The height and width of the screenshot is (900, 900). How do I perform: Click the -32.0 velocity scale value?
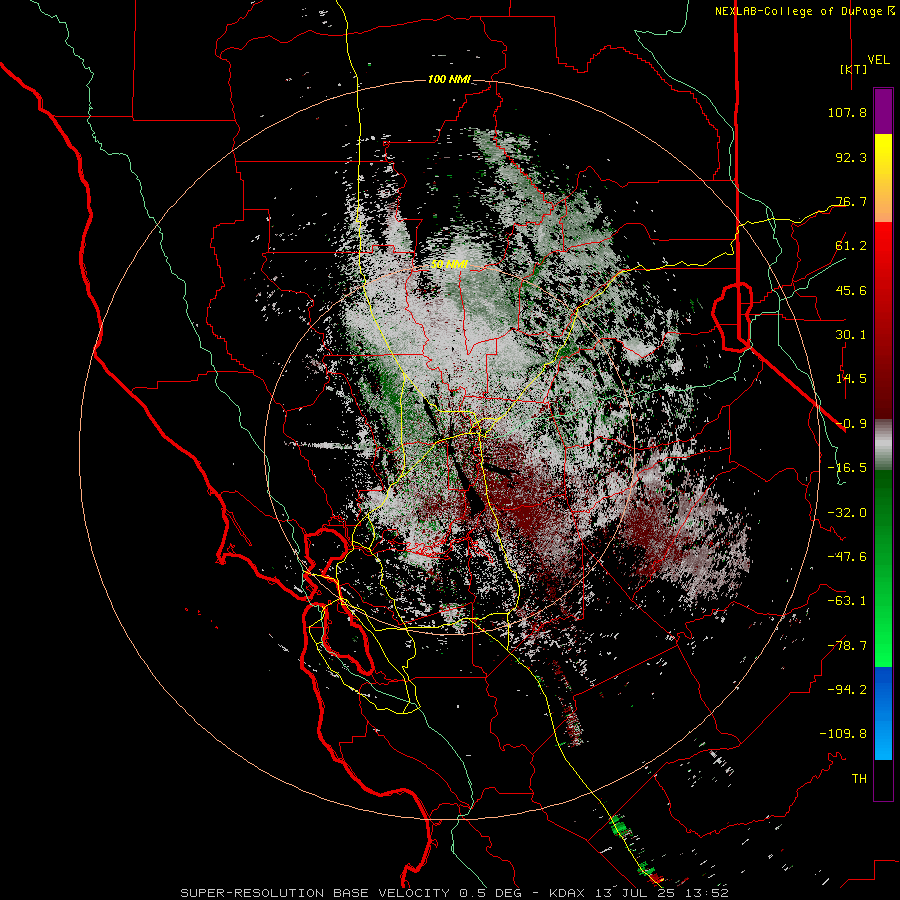[x=847, y=513]
